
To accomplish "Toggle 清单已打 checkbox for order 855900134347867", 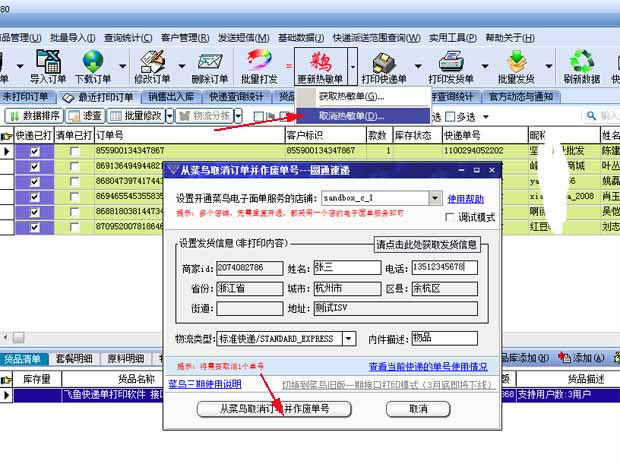I will tap(74, 151).
